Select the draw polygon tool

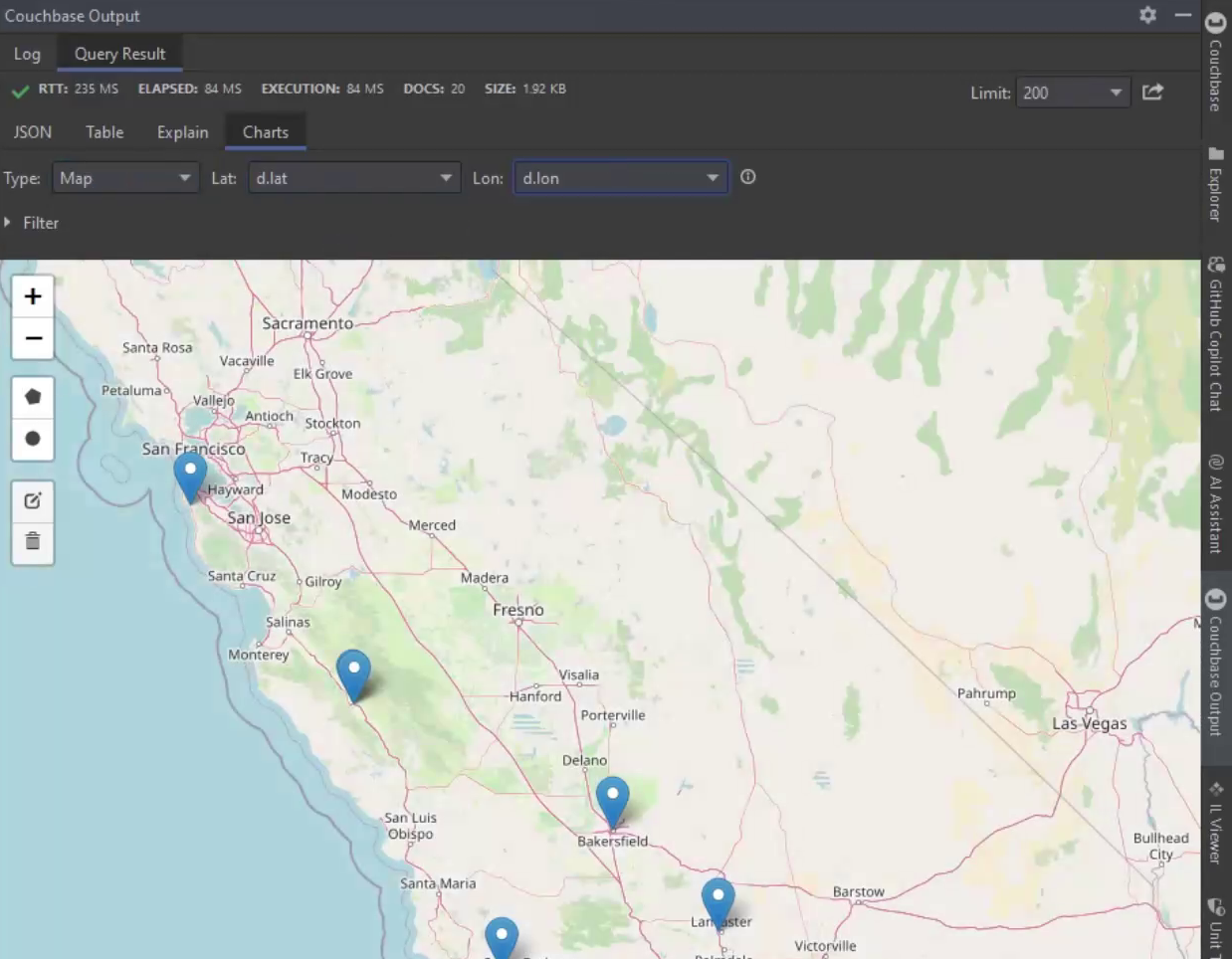pyautogui.click(x=33, y=397)
